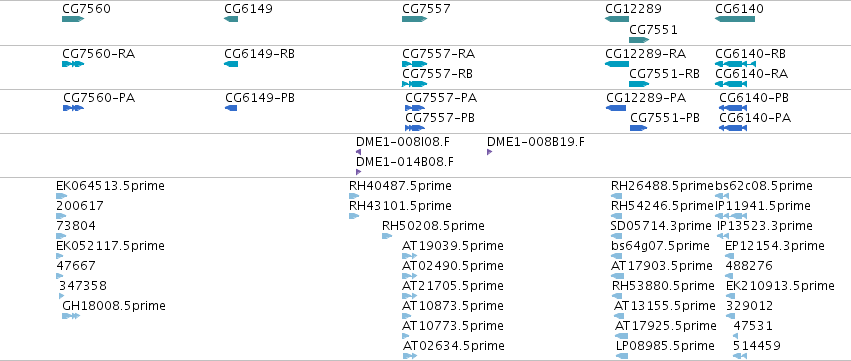Click the CG7557-RB transcript glyph

point(415,84)
